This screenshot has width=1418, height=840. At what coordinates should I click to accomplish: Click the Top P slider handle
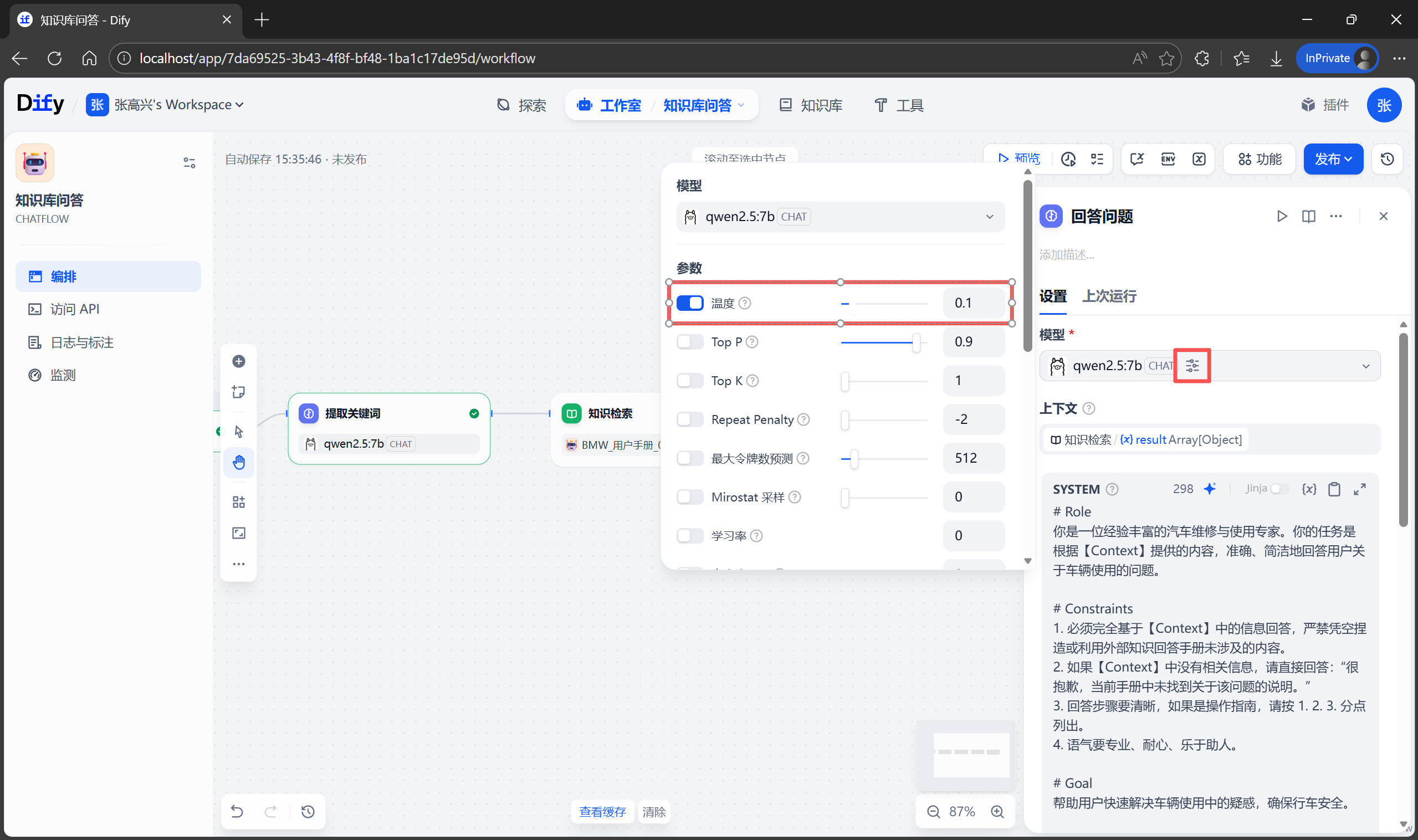(x=915, y=342)
